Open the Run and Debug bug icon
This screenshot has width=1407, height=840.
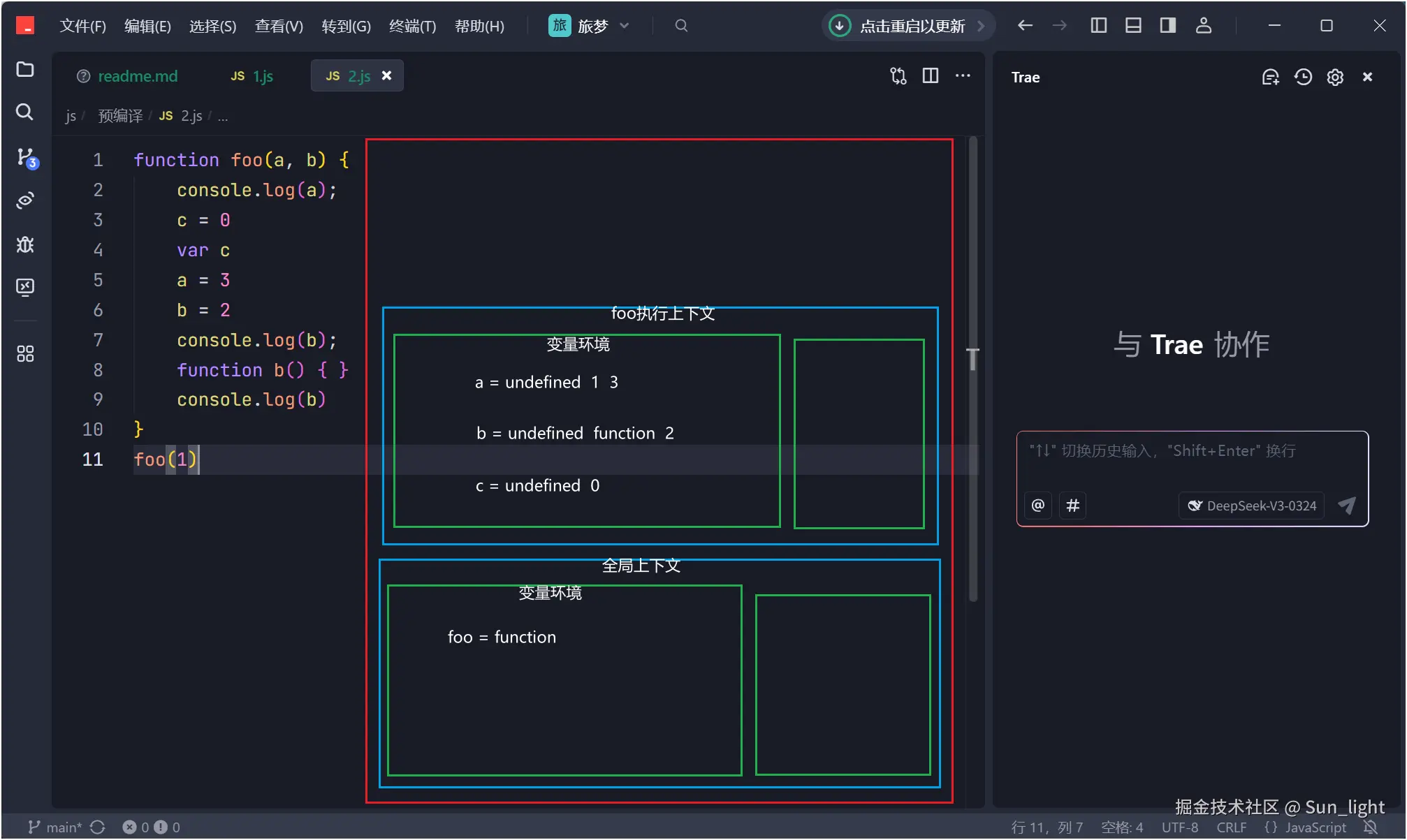click(x=25, y=244)
